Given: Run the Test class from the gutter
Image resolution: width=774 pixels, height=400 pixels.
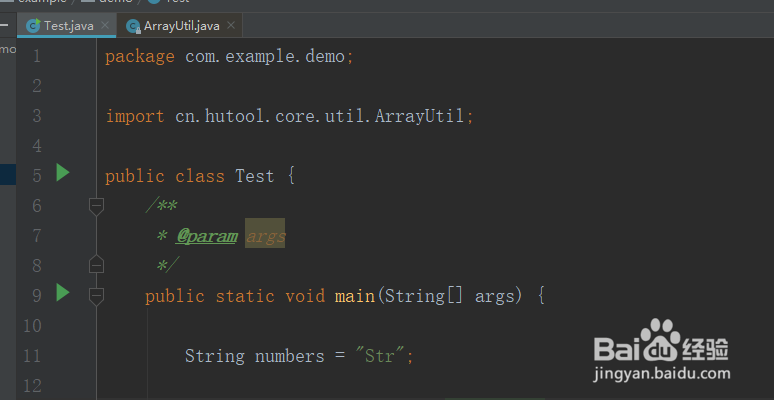Looking at the screenshot, I should tap(63, 173).
